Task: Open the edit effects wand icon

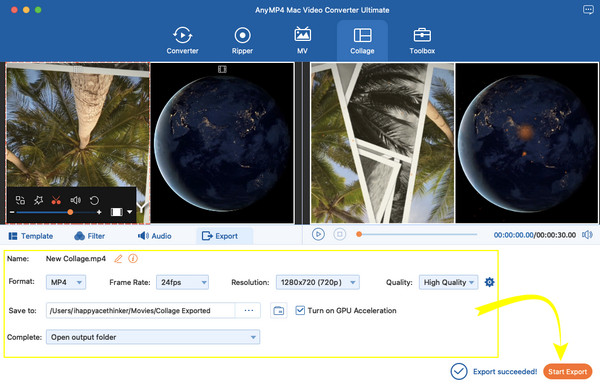Action: click(38, 200)
